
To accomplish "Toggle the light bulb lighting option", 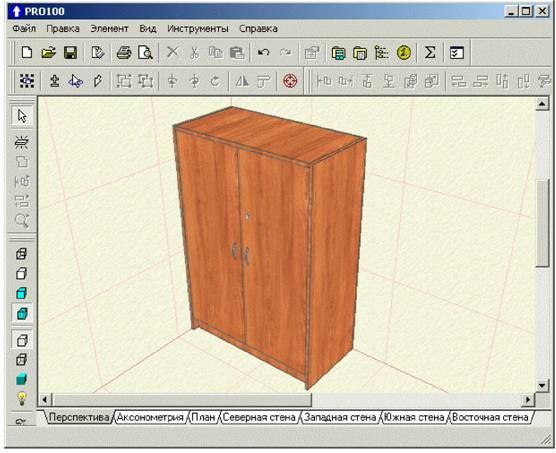I will click(x=22, y=398).
